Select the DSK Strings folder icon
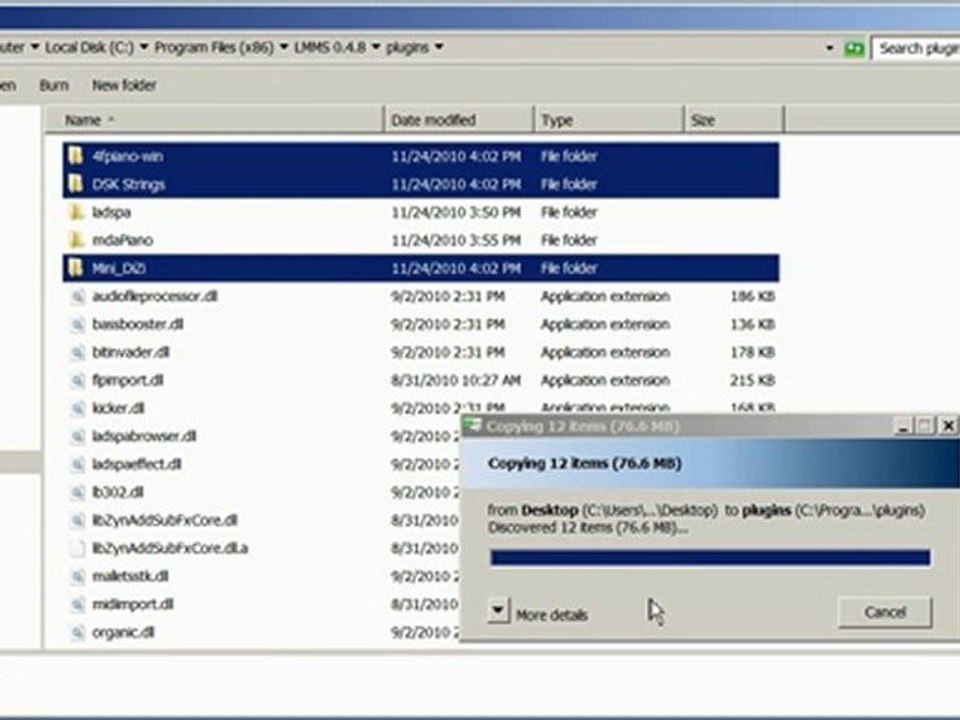The height and width of the screenshot is (720, 960). pyautogui.click(x=76, y=184)
